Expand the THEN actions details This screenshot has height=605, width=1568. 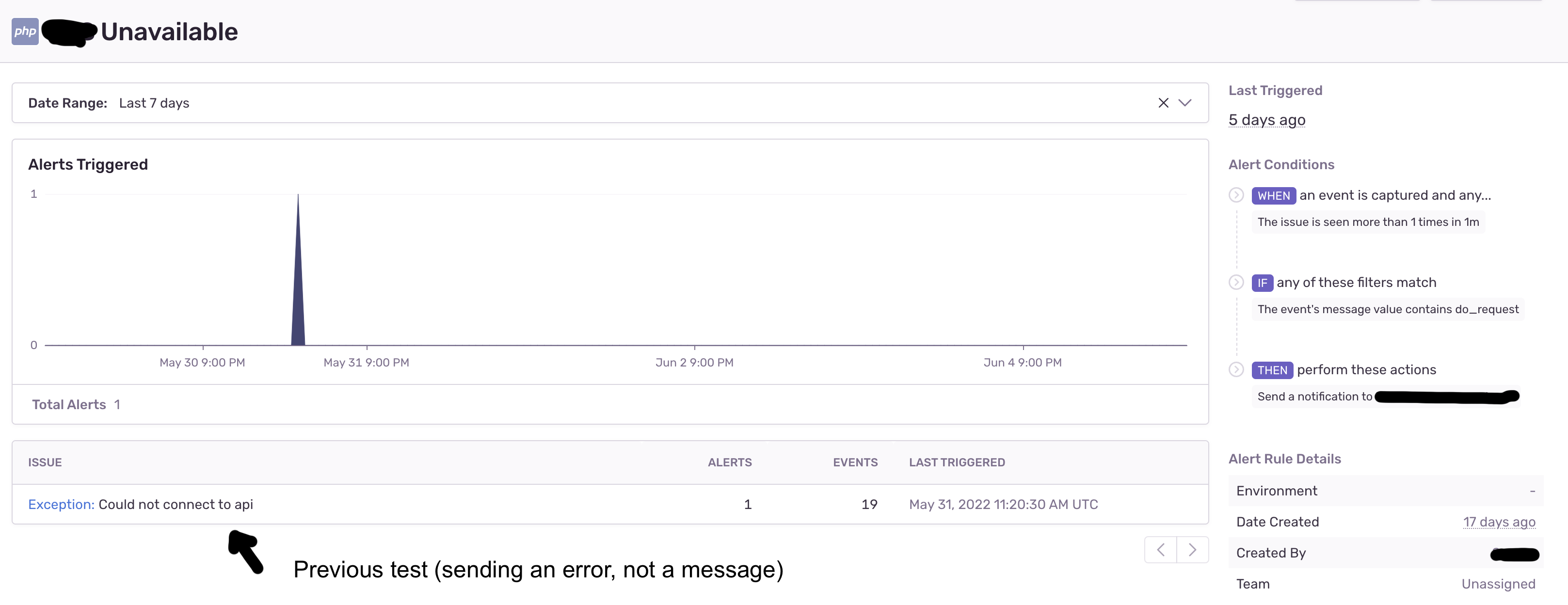(1236, 369)
